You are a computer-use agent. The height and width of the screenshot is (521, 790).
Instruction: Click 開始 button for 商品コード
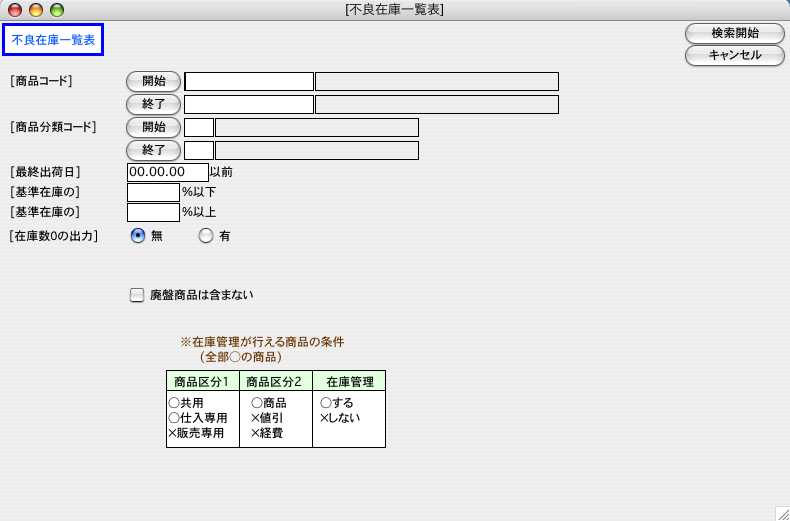[x=153, y=81]
